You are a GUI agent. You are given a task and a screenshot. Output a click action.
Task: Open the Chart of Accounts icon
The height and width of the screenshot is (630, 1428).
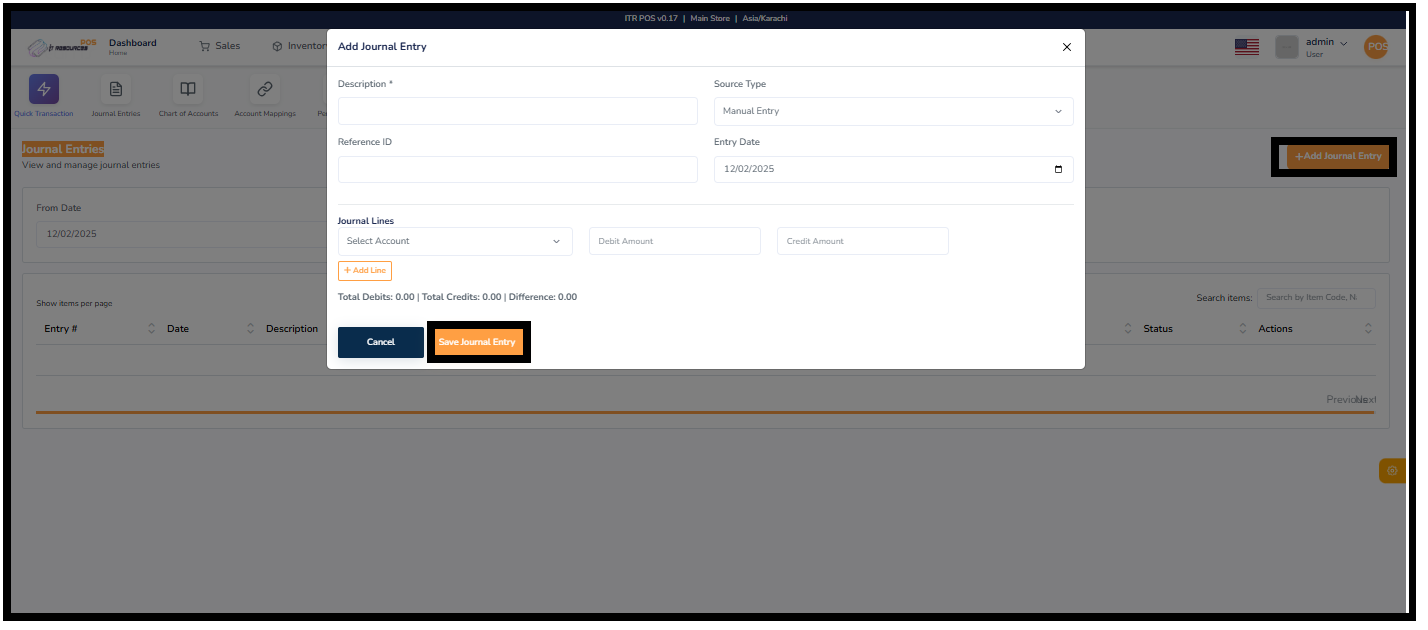click(x=187, y=89)
